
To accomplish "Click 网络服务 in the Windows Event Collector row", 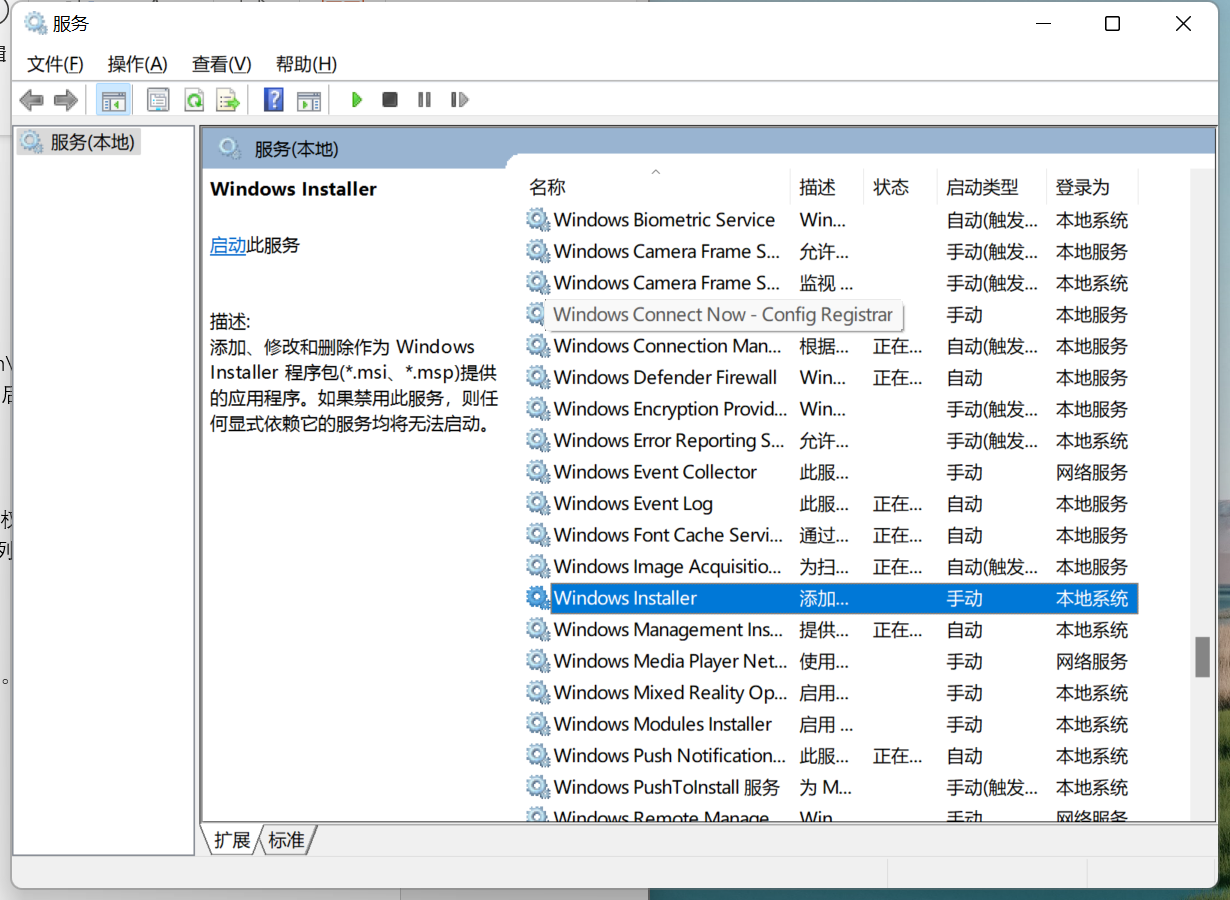I will tap(1092, 472).
